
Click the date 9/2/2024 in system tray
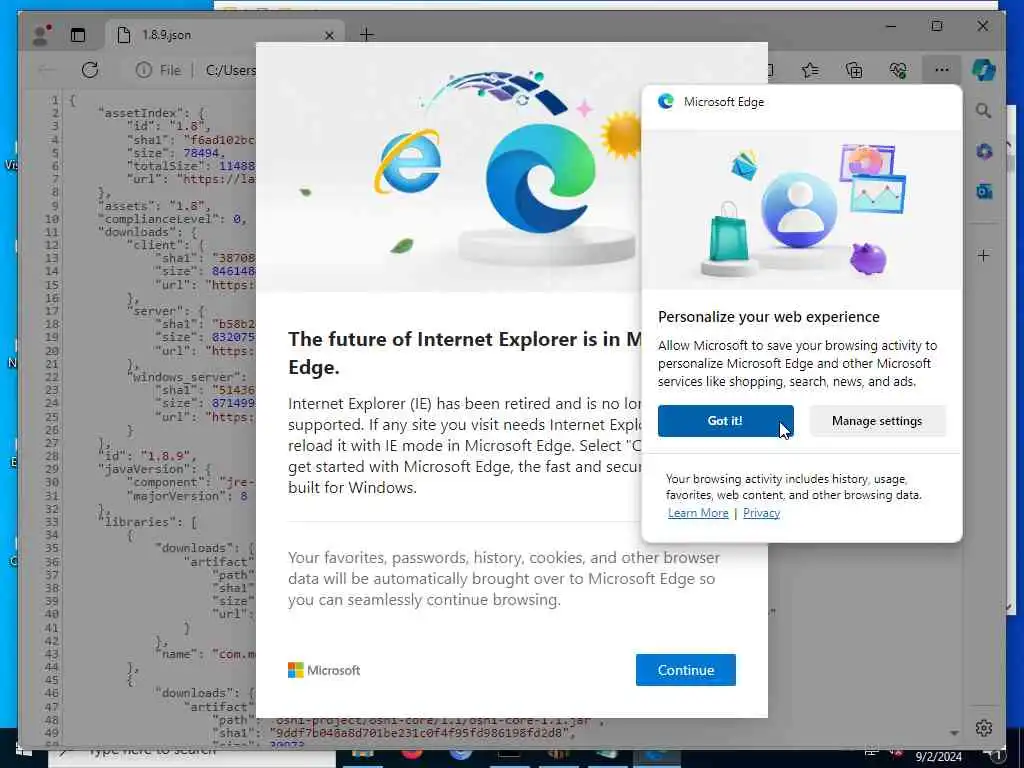pyautogui.click(x=938, y=757)
